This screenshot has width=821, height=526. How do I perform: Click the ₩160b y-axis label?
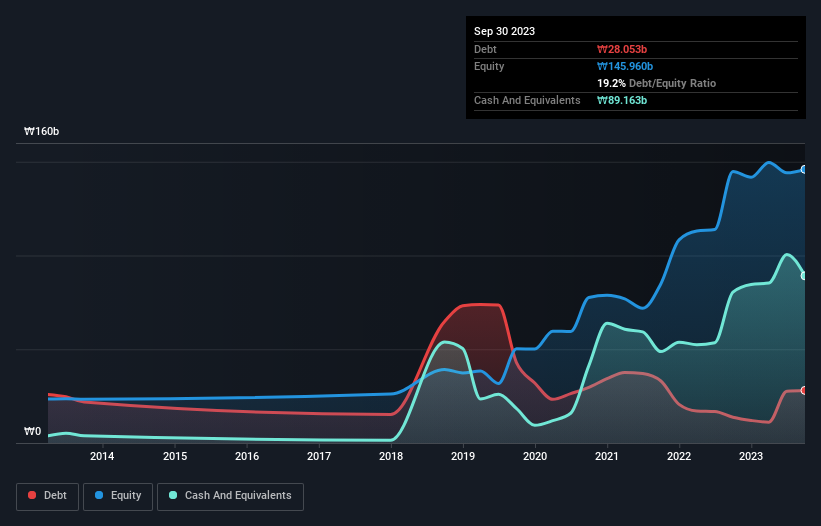coord(41,131)
